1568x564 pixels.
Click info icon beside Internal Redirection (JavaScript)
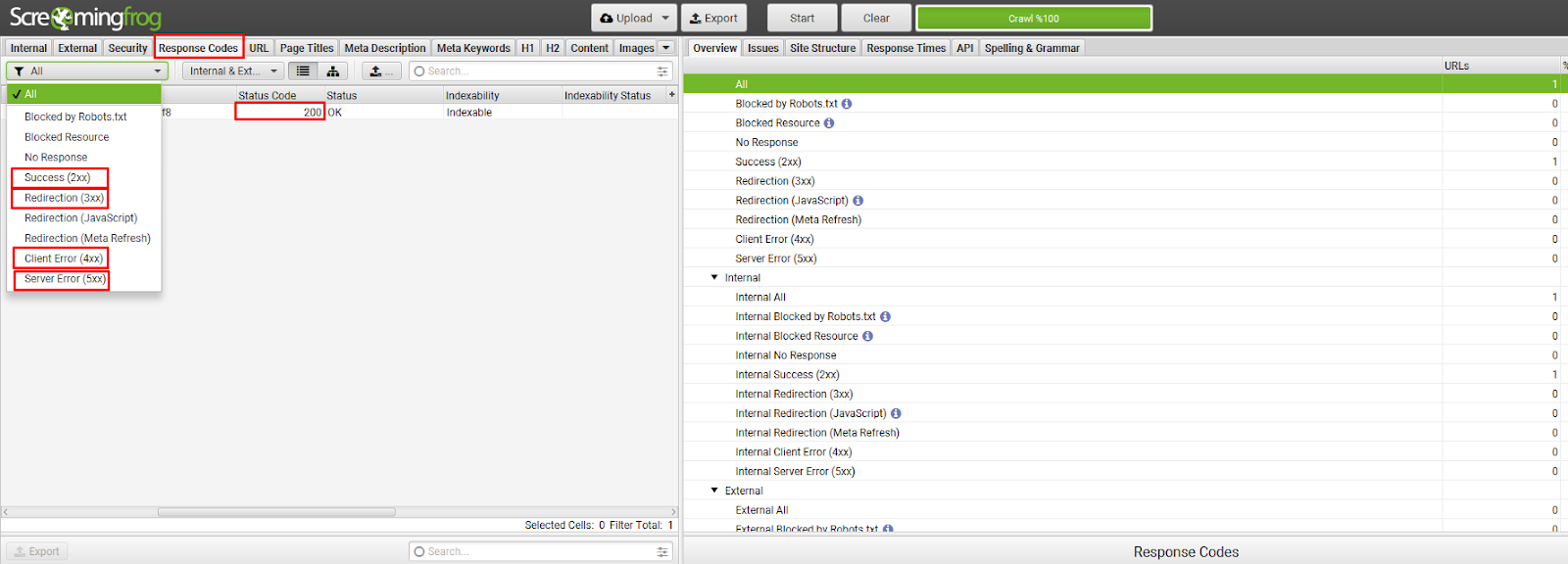tap(896, 414)
